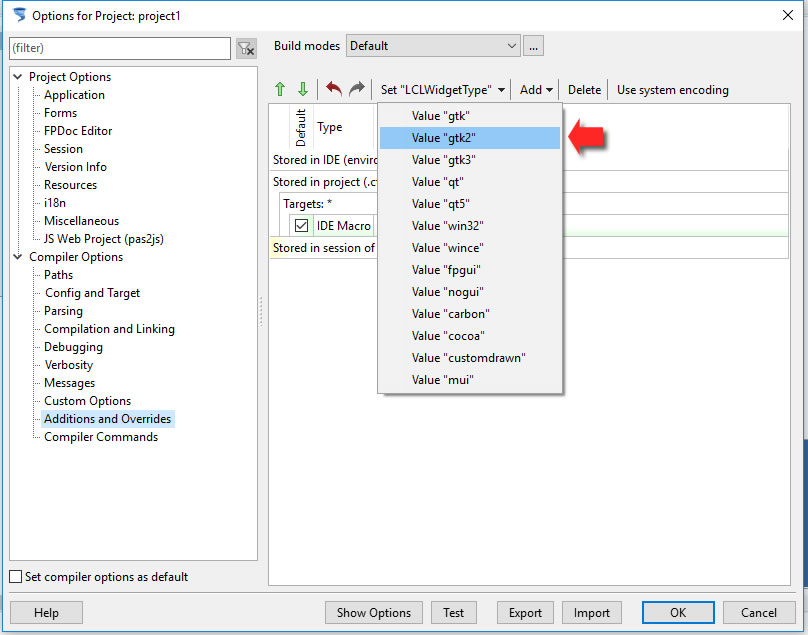Open Config and Target settings page
The width and height of the screenshot is (808, 635).
(x=92, y=293)
